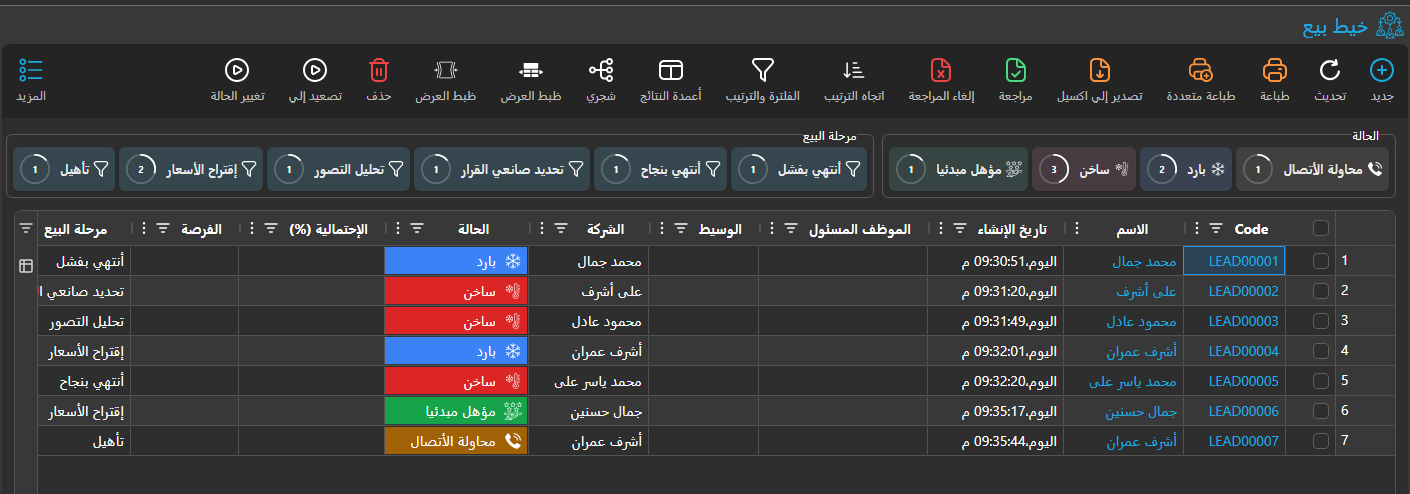Click date cell اليوم,09:35:44 م
Viewport: 1410px width, 494px height.
(x=995, y=441)
